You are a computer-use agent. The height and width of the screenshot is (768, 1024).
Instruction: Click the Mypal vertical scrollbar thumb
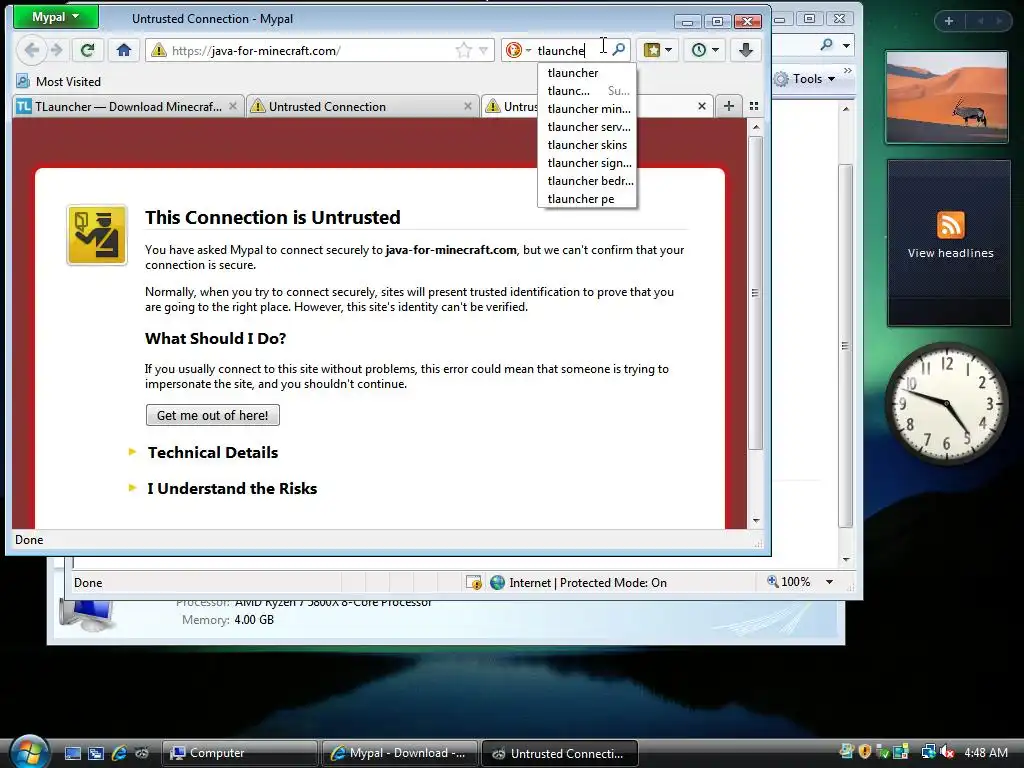click(756, 293)
